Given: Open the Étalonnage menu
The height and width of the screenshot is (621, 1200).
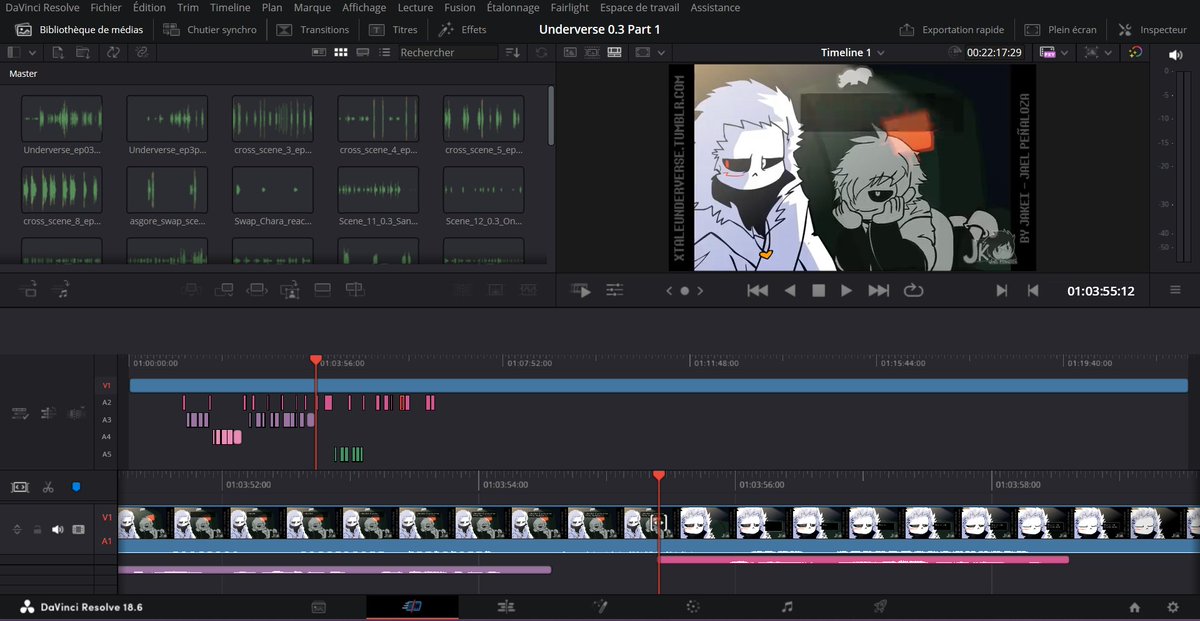Looking at the screenshot, I should point(512,8).
